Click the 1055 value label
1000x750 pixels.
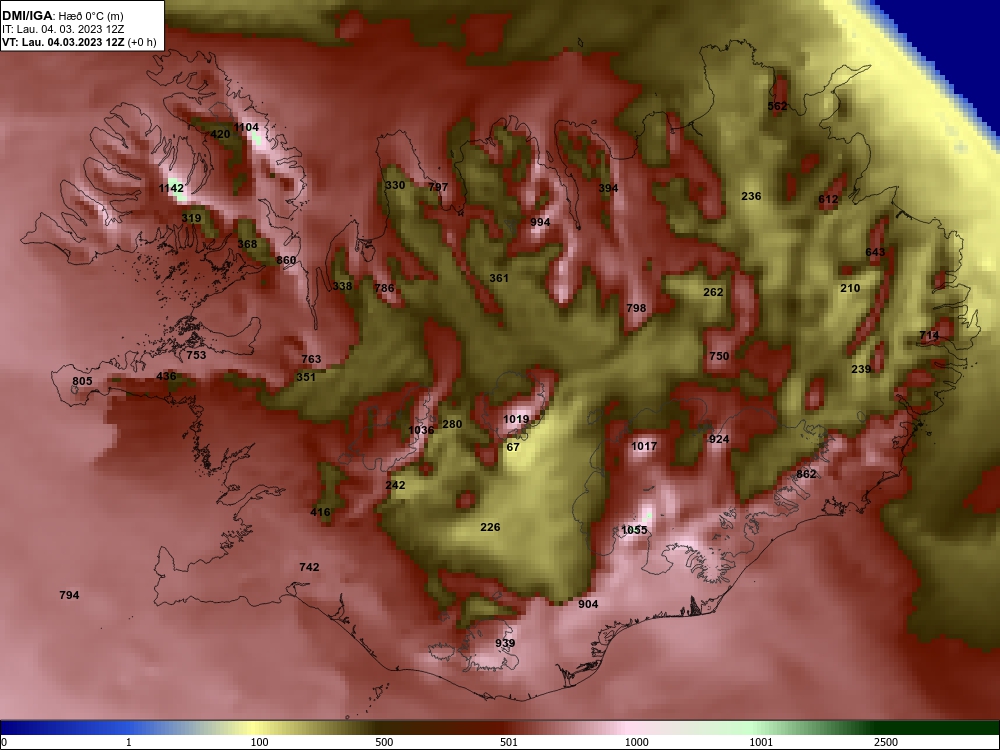(x=634, y=530)
